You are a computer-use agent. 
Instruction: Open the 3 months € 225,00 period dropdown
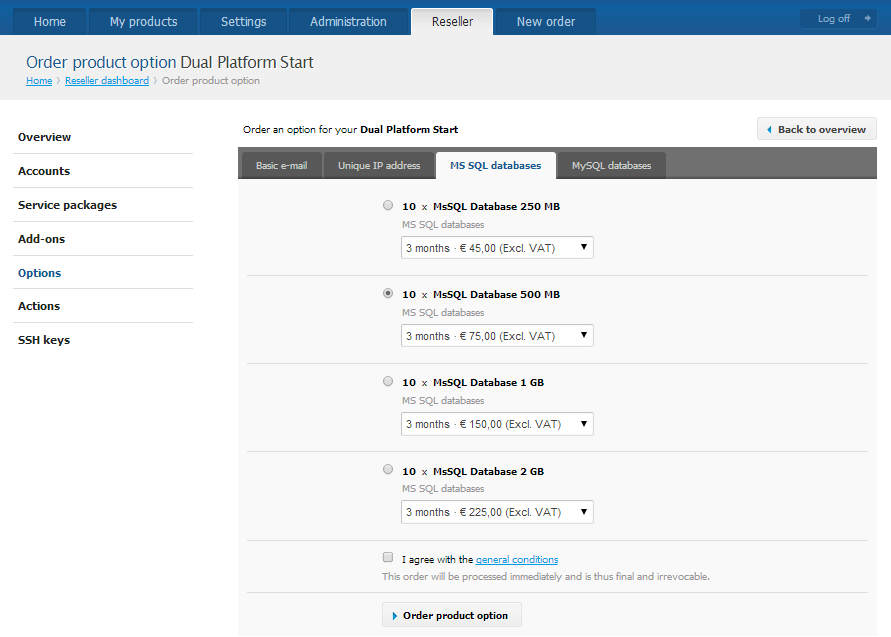pyautogui.click(x=497, y=512)
